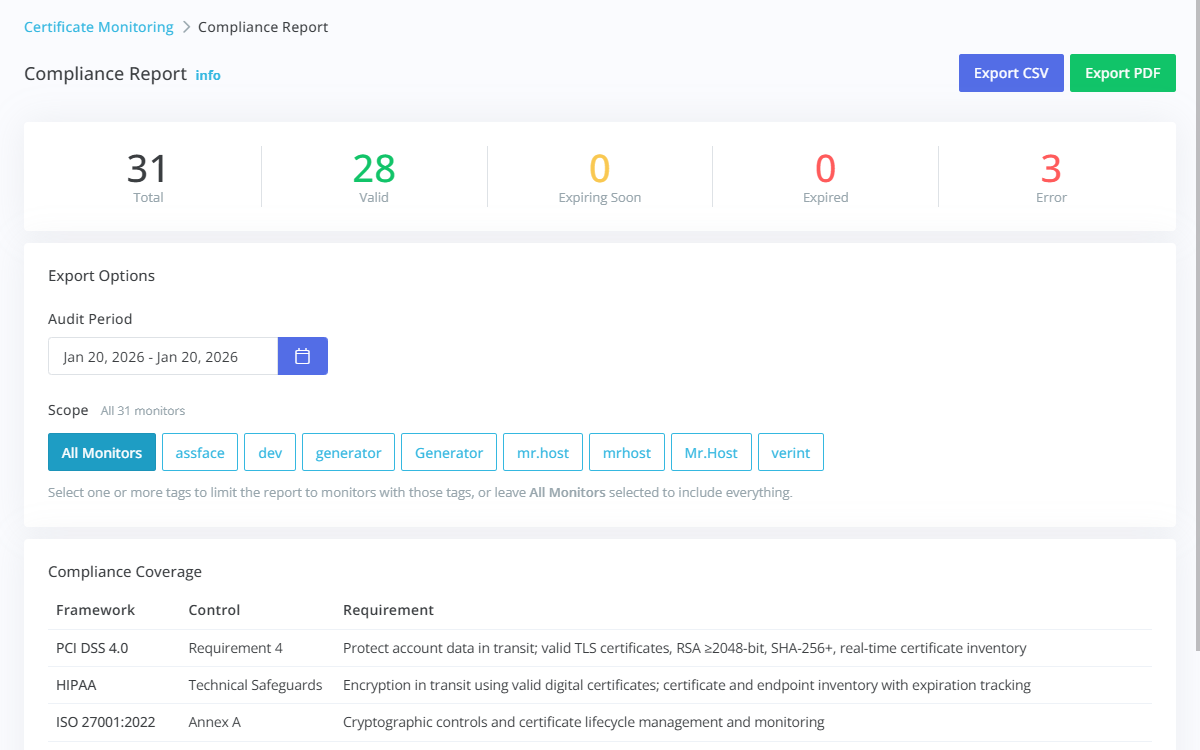The width and height of the screenshot is (1200, 750).
Task: Select the All Monitors scope filter
Action: coord(101,452)
